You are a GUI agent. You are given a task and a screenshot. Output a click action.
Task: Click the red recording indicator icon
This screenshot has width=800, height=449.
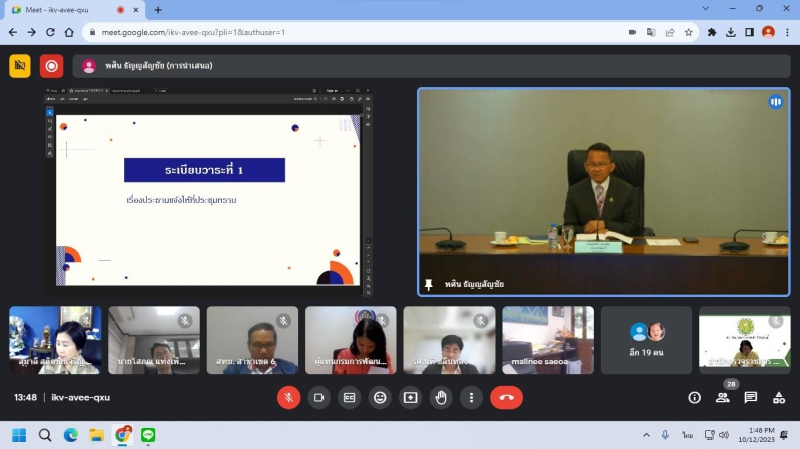[x=51, y=66]
